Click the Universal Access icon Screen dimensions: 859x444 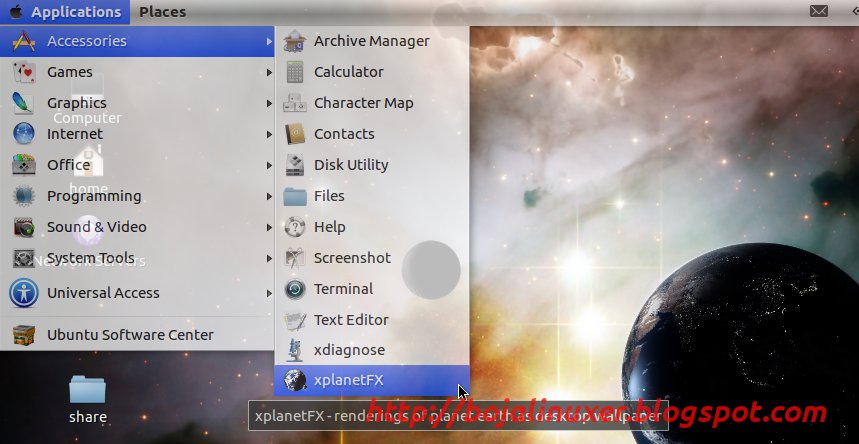pyautogui.click(x=24, y=293)
